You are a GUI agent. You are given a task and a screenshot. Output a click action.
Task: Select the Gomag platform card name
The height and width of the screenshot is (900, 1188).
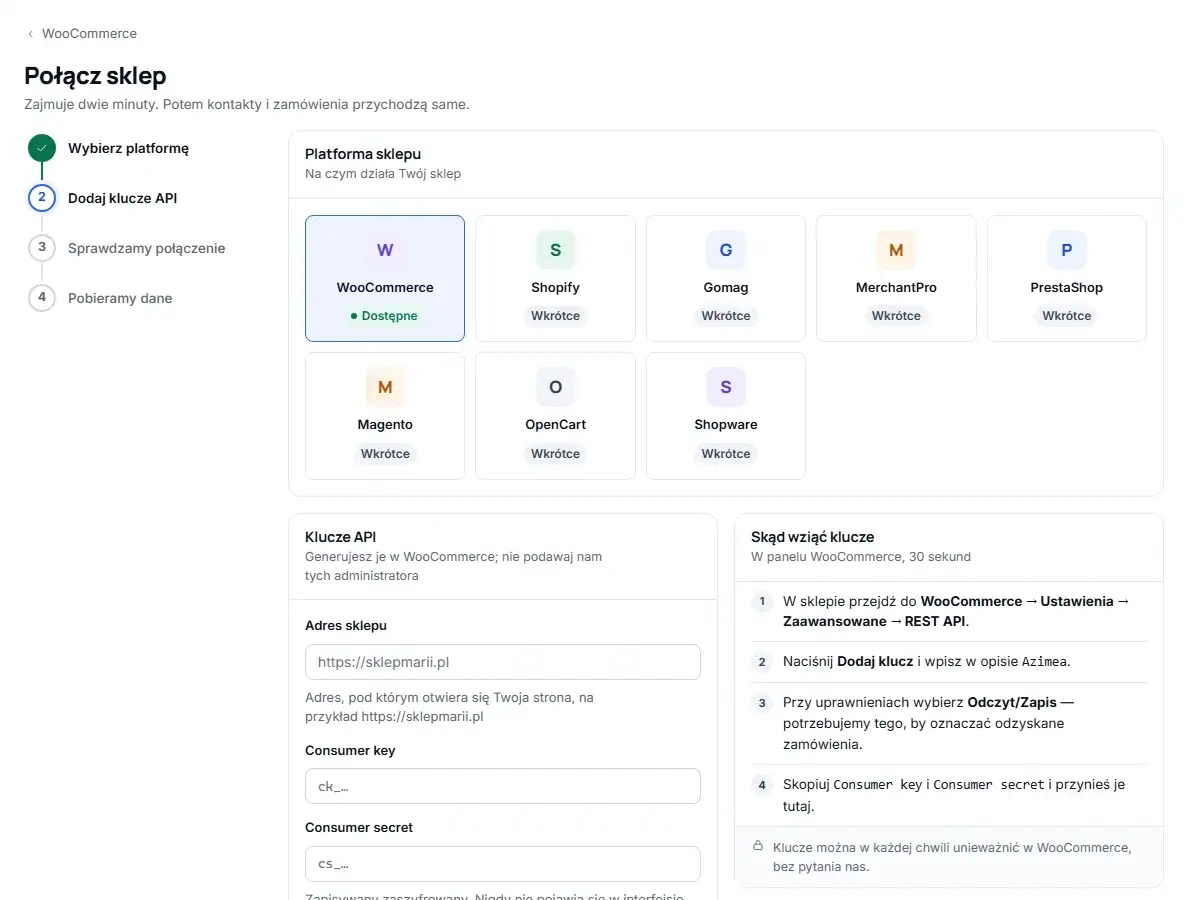point(726,288)
